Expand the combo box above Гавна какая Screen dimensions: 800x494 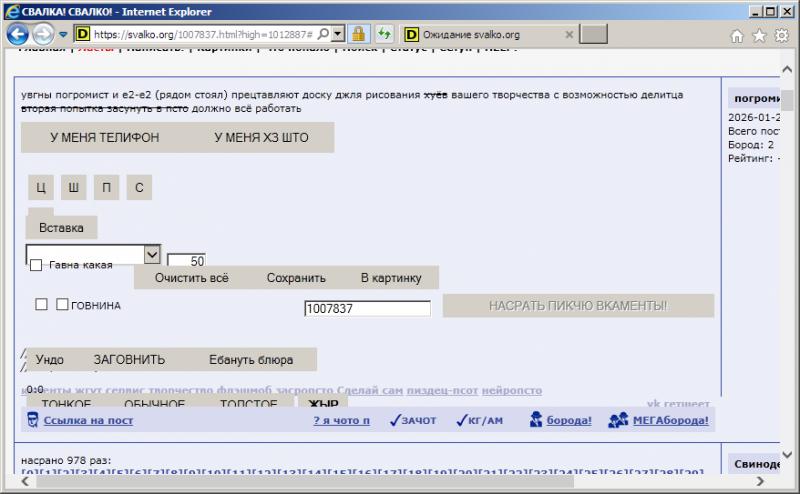[x=152, y=254]
